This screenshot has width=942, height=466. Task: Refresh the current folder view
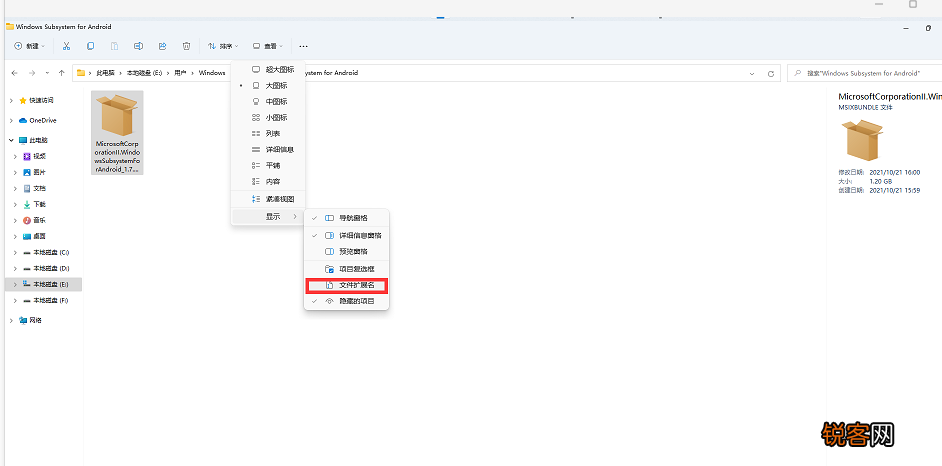(771, 73)
